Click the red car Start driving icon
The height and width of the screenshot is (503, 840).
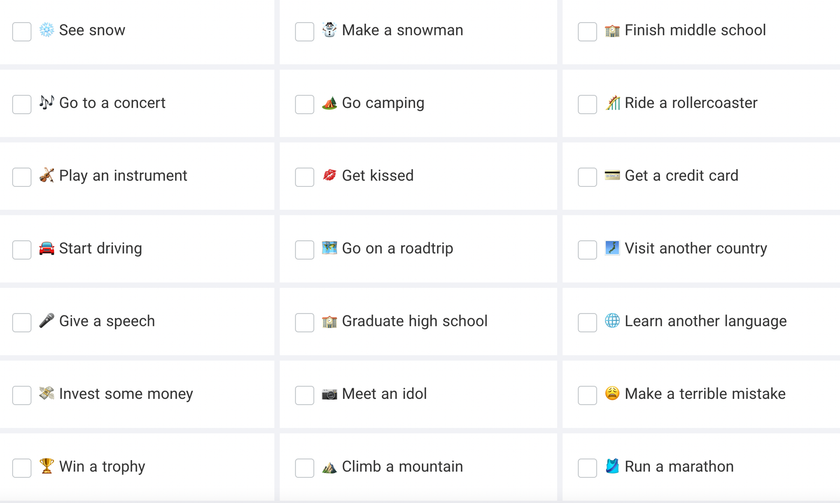pos(47,248)
